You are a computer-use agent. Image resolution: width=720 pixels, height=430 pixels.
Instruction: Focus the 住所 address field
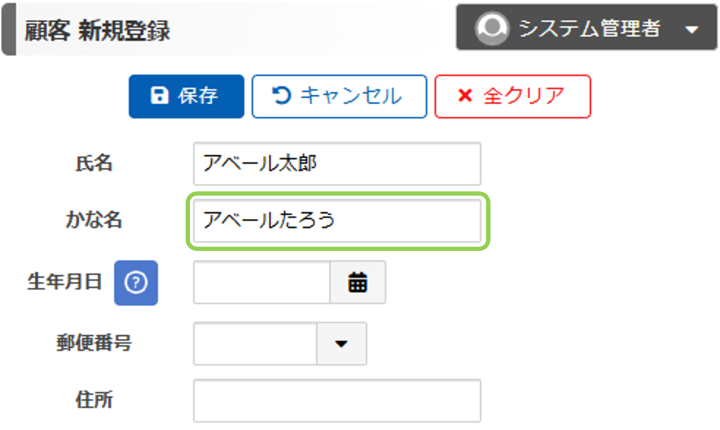(336, 400)
